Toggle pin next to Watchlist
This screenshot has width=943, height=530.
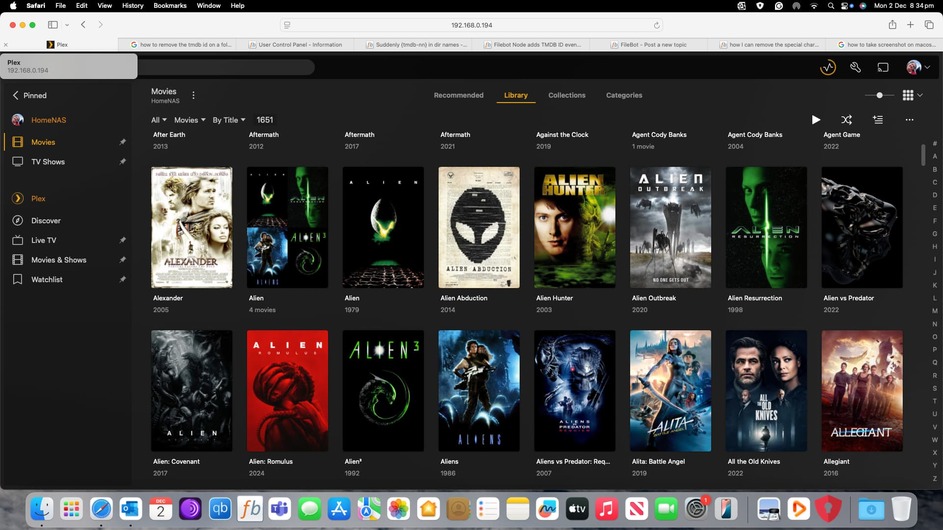point(122,280)
